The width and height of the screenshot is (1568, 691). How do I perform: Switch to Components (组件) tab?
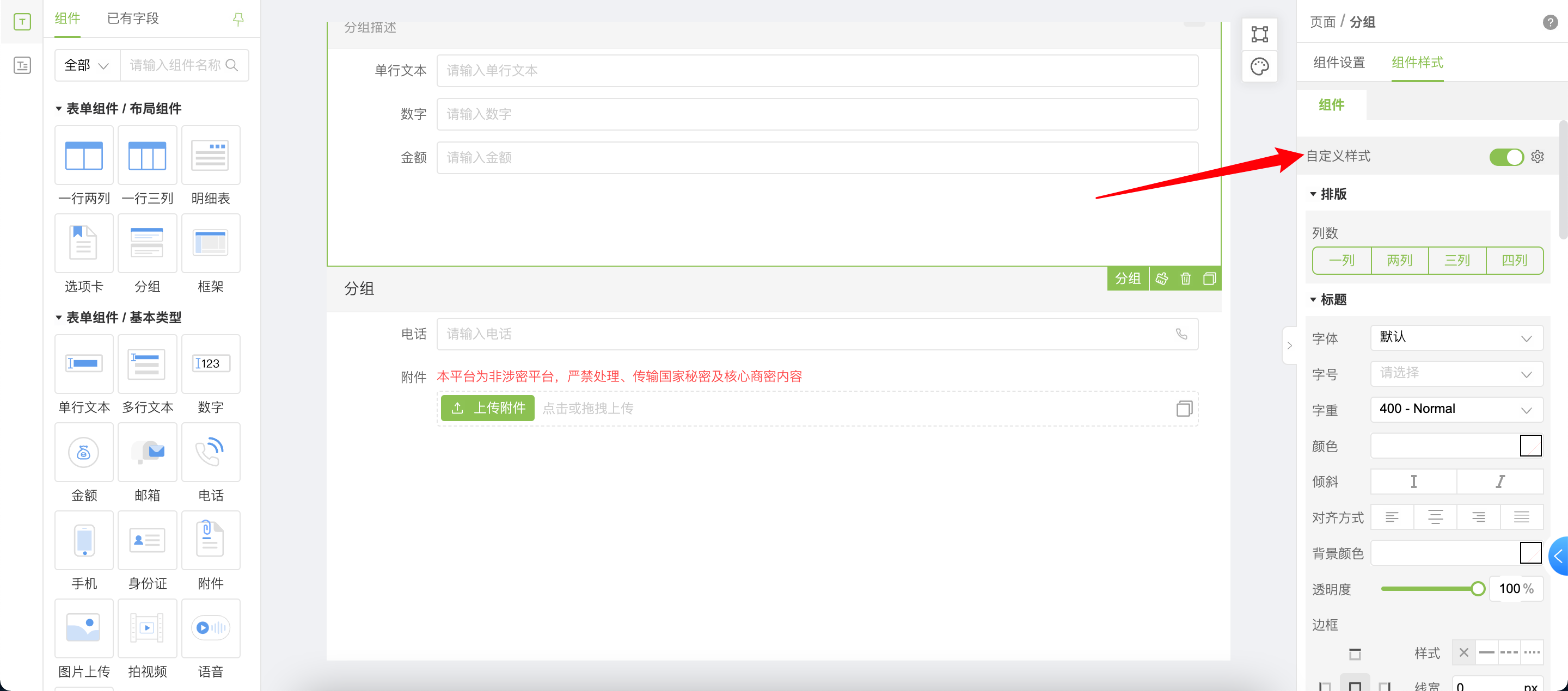coord(67,19)
